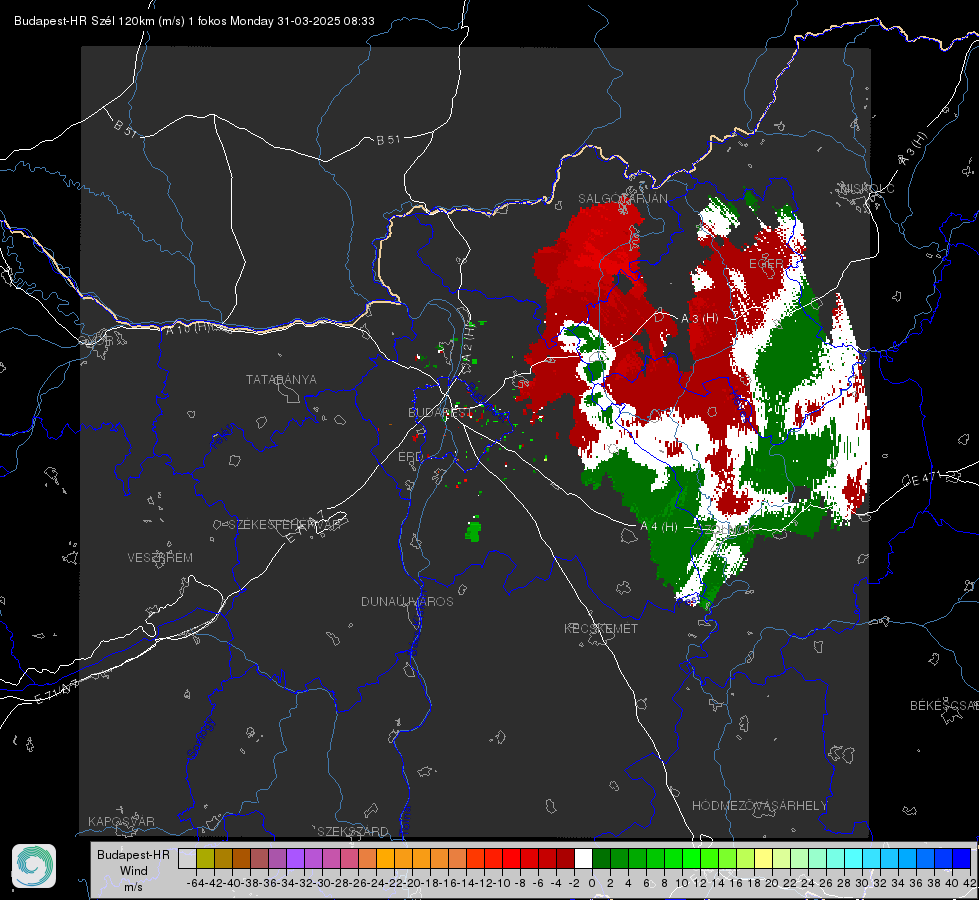Screen dimensions: 979x900
Task: Pick the lime green swatch between 10 and 12
Action: [691, 858]
